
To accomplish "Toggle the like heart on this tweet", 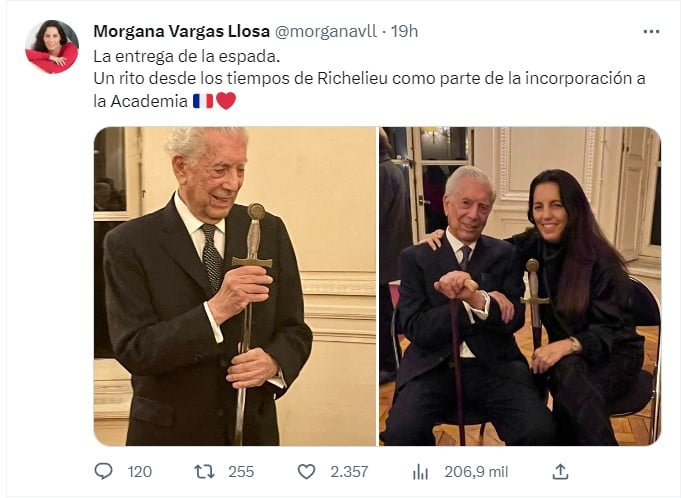I will (x=307, y=471).
